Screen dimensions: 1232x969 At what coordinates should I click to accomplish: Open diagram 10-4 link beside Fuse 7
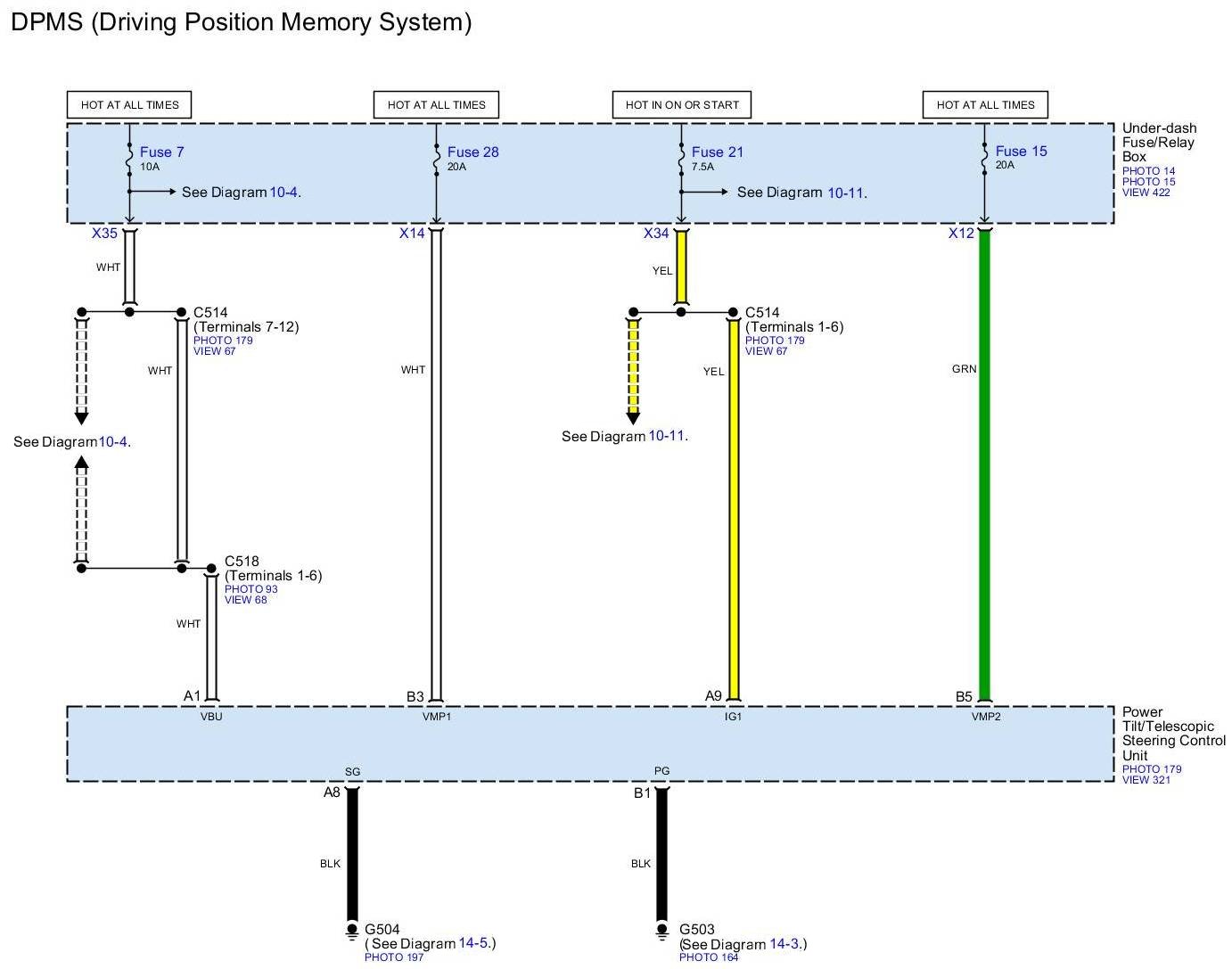(x=283, y=193)
